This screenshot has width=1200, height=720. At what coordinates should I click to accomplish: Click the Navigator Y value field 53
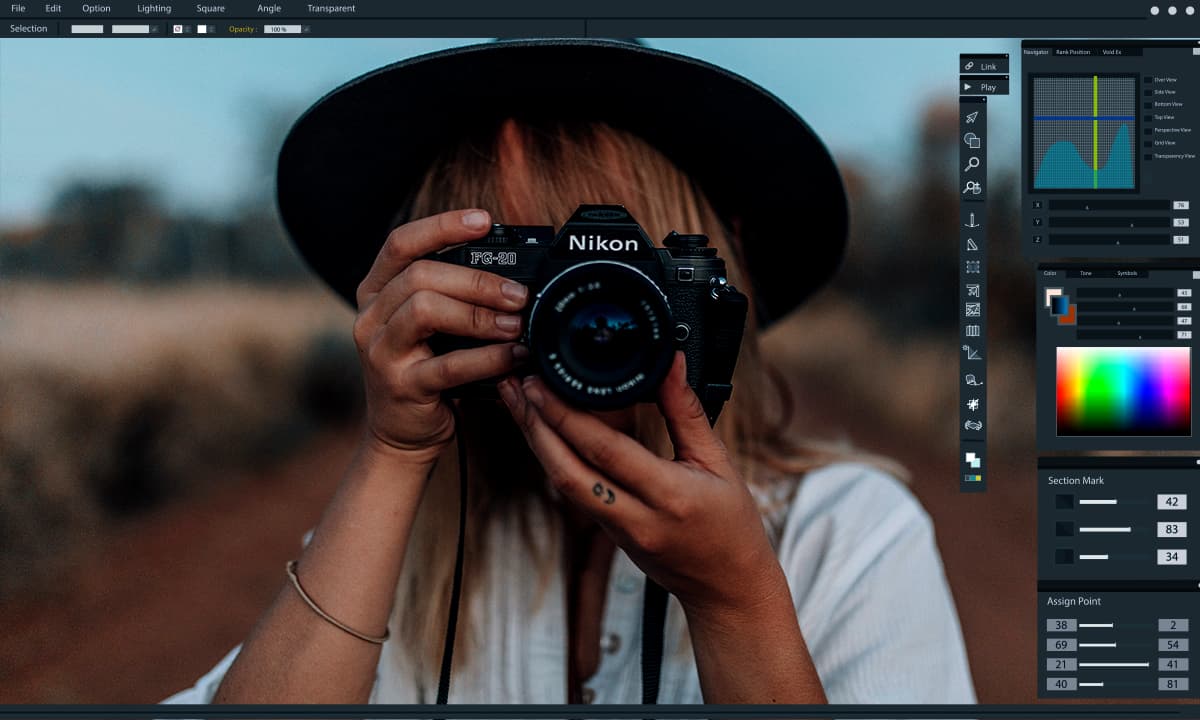point(1181,222)
